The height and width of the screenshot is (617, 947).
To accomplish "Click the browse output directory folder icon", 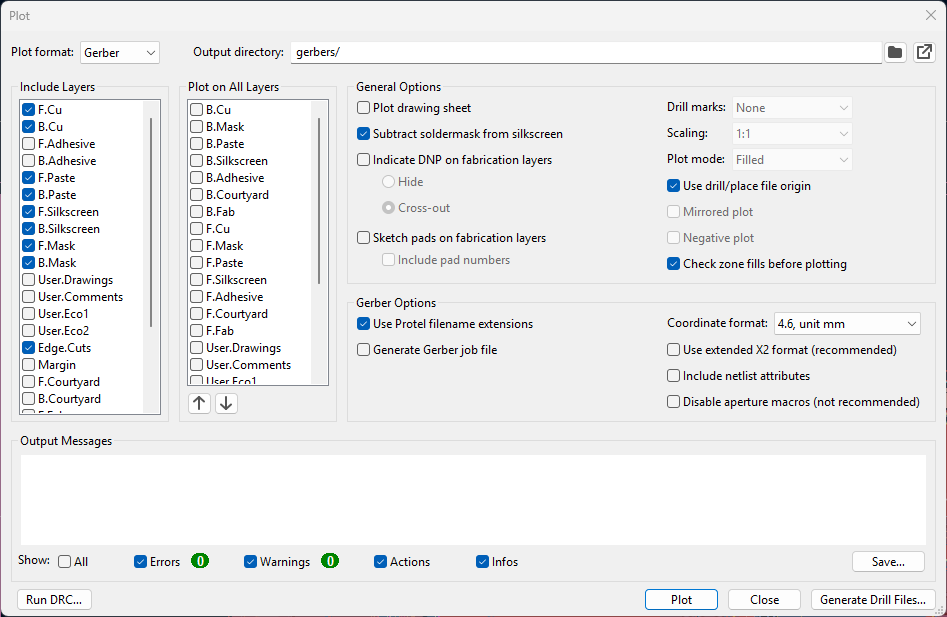I will click(895, 52).
